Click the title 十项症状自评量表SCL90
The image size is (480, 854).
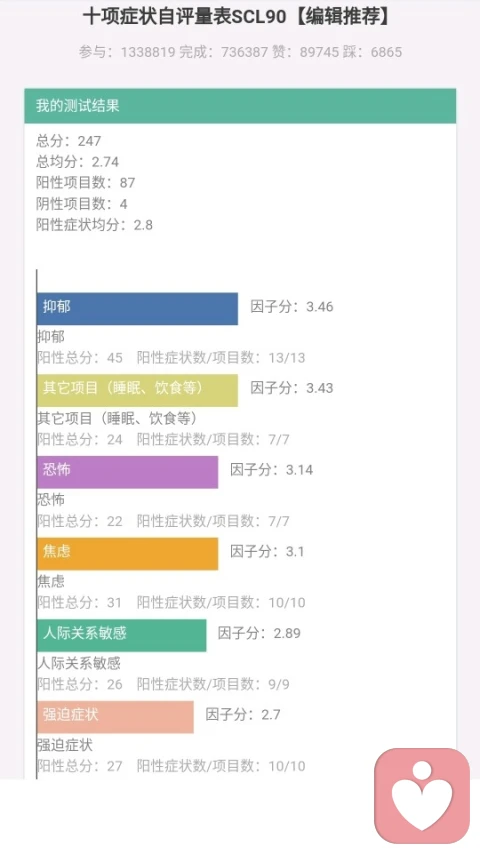click(185, 17)
